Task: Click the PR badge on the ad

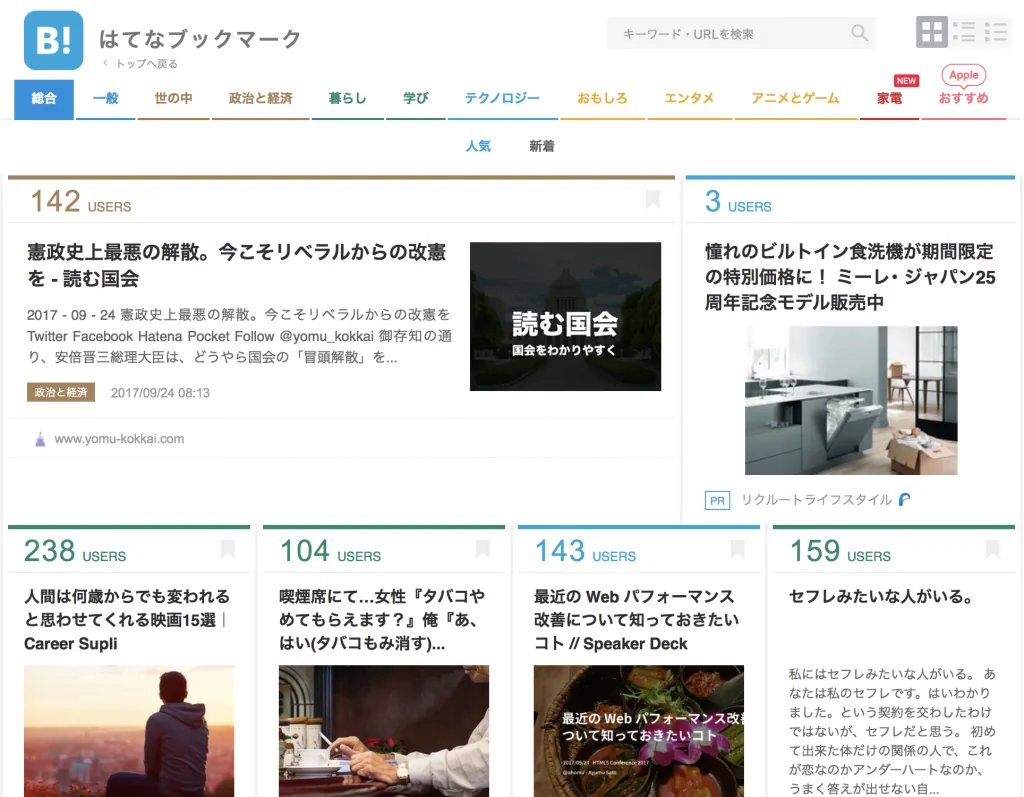Action: point(717,500)
